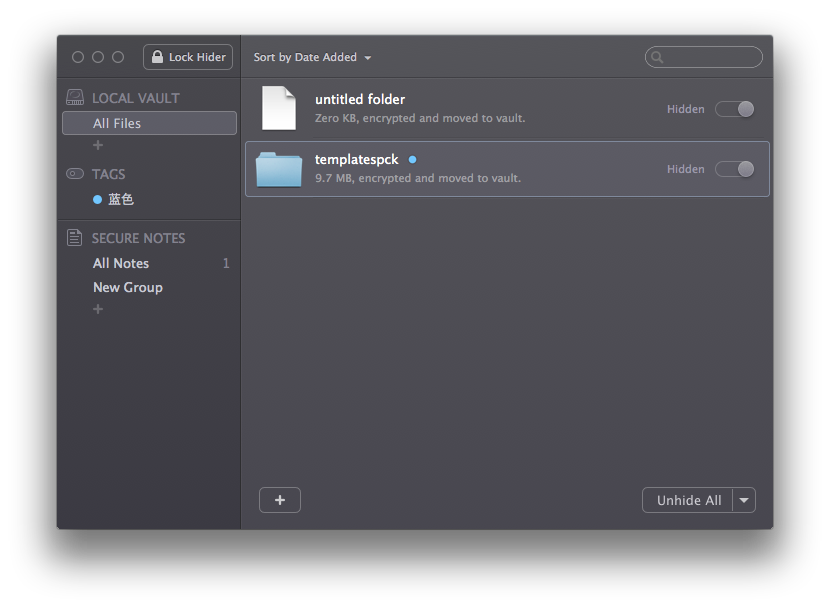Click the Unhide All button
830x608 pixels.
[x=688, y=500]
